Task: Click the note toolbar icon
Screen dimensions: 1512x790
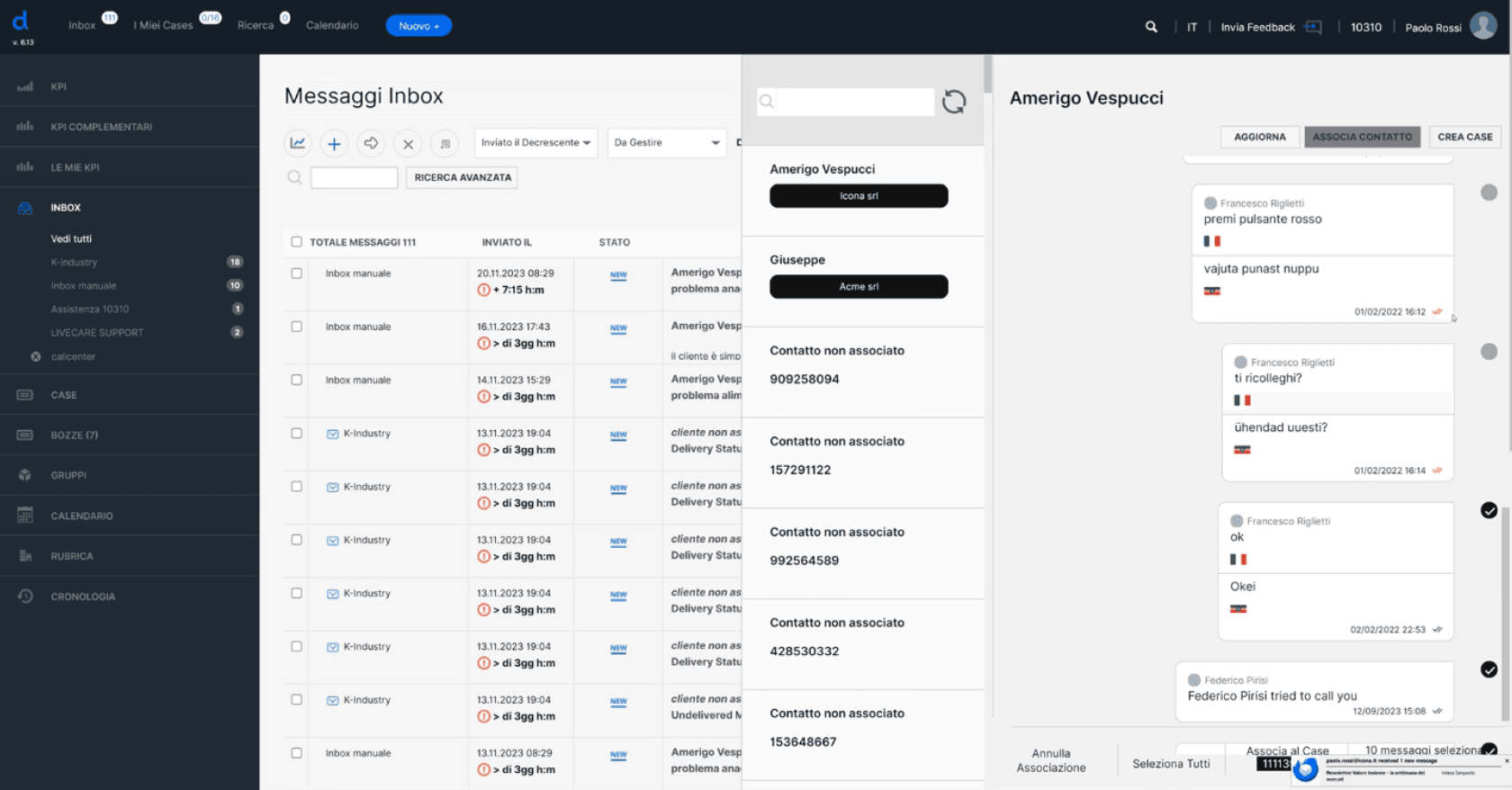Action: point(445,143)
